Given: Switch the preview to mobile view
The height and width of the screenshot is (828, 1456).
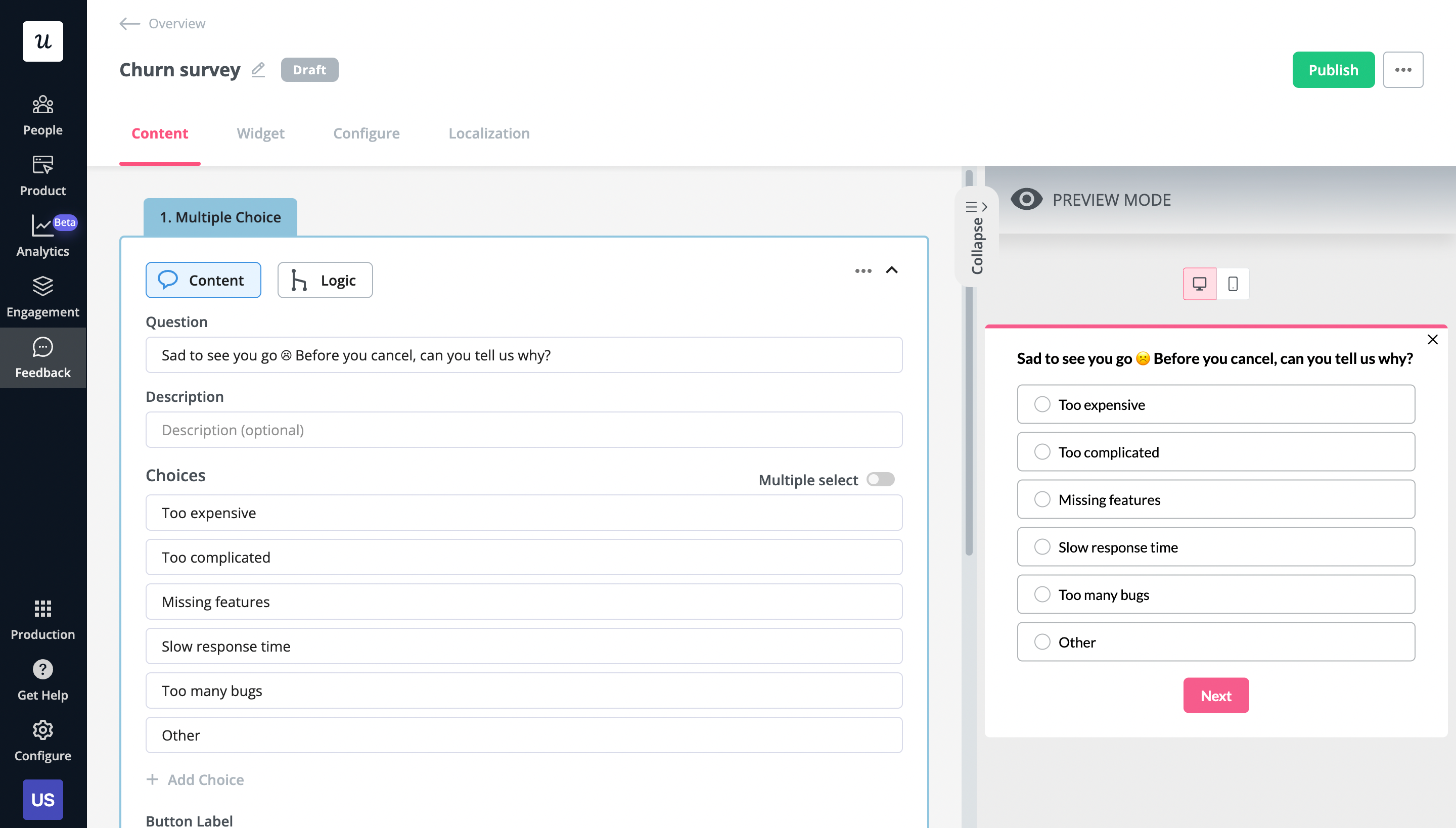Looking at the screenshot, I should (1233, 283).
